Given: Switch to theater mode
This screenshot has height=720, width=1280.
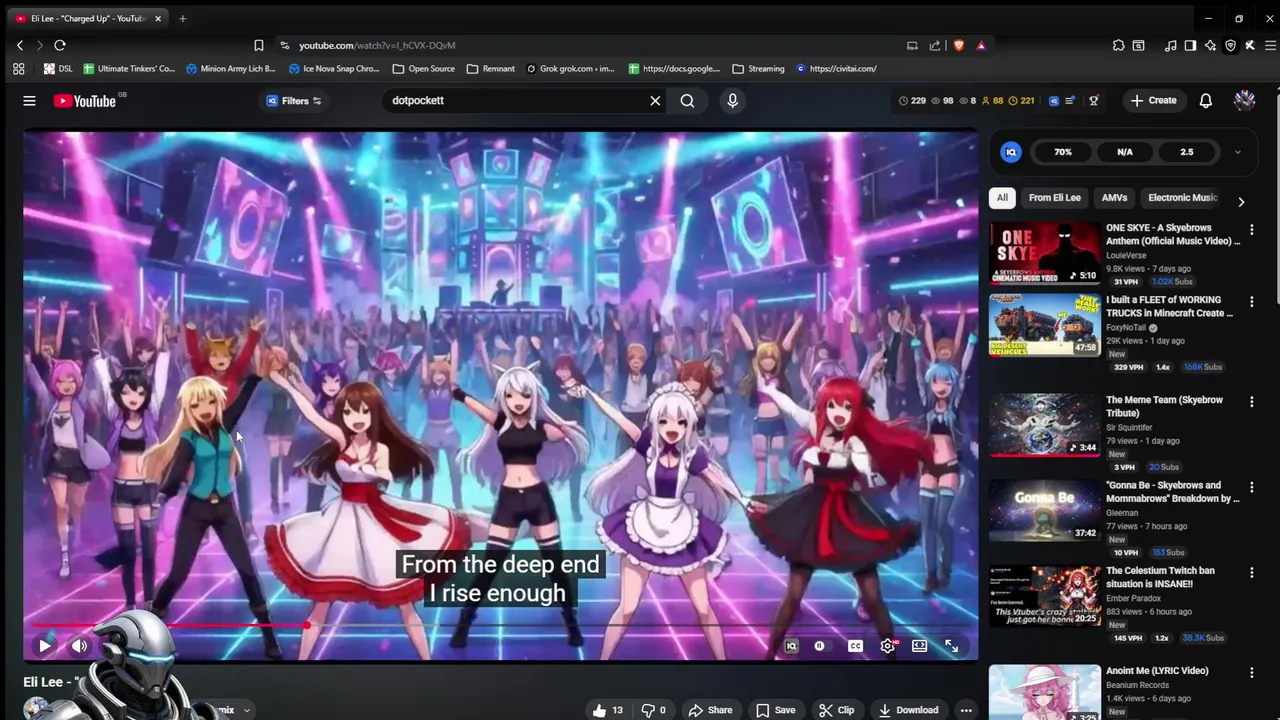Looking at the screenshot, I should pyautogui.click(x=920, y=646).
